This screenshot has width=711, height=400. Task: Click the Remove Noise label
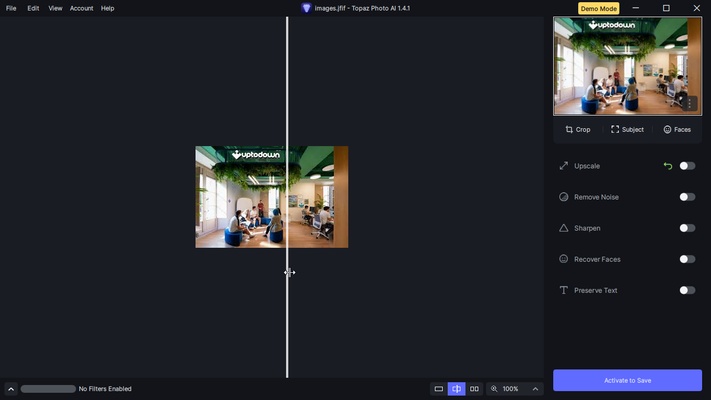(x=596, y=197)
